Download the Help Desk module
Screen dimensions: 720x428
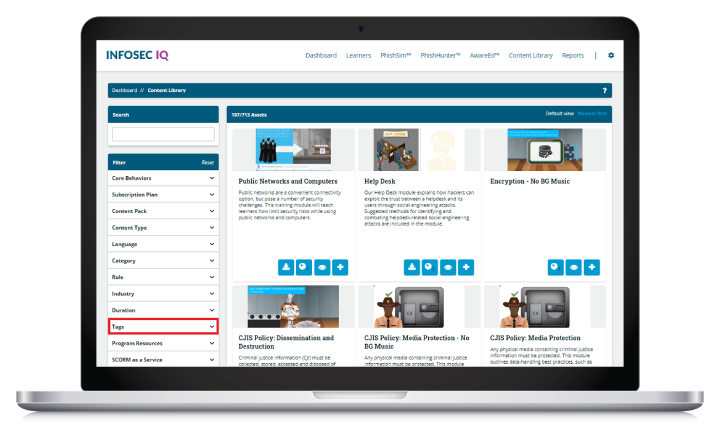click(x=411, y=267)
